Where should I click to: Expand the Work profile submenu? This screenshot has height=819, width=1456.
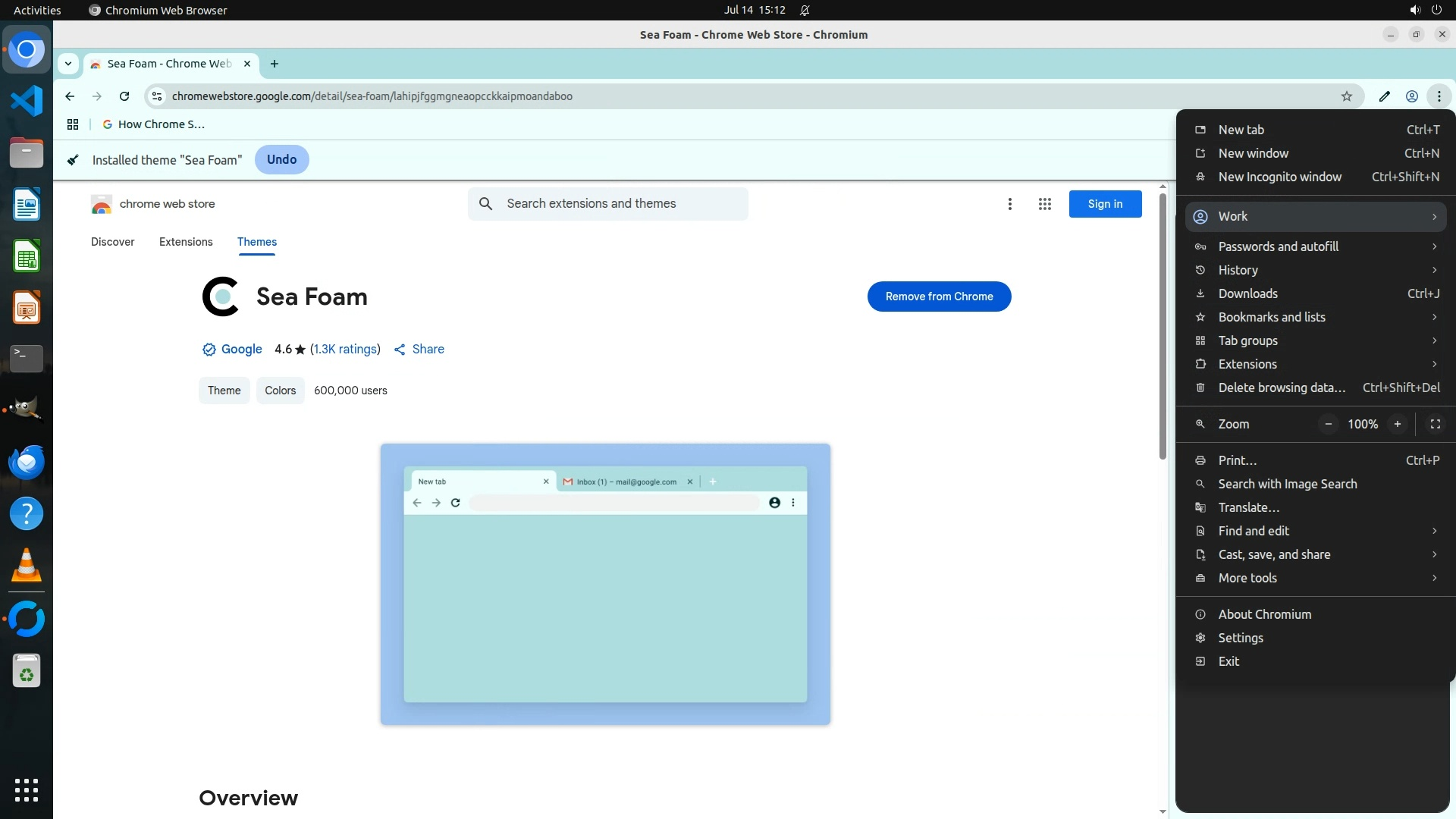[1316, 217]
